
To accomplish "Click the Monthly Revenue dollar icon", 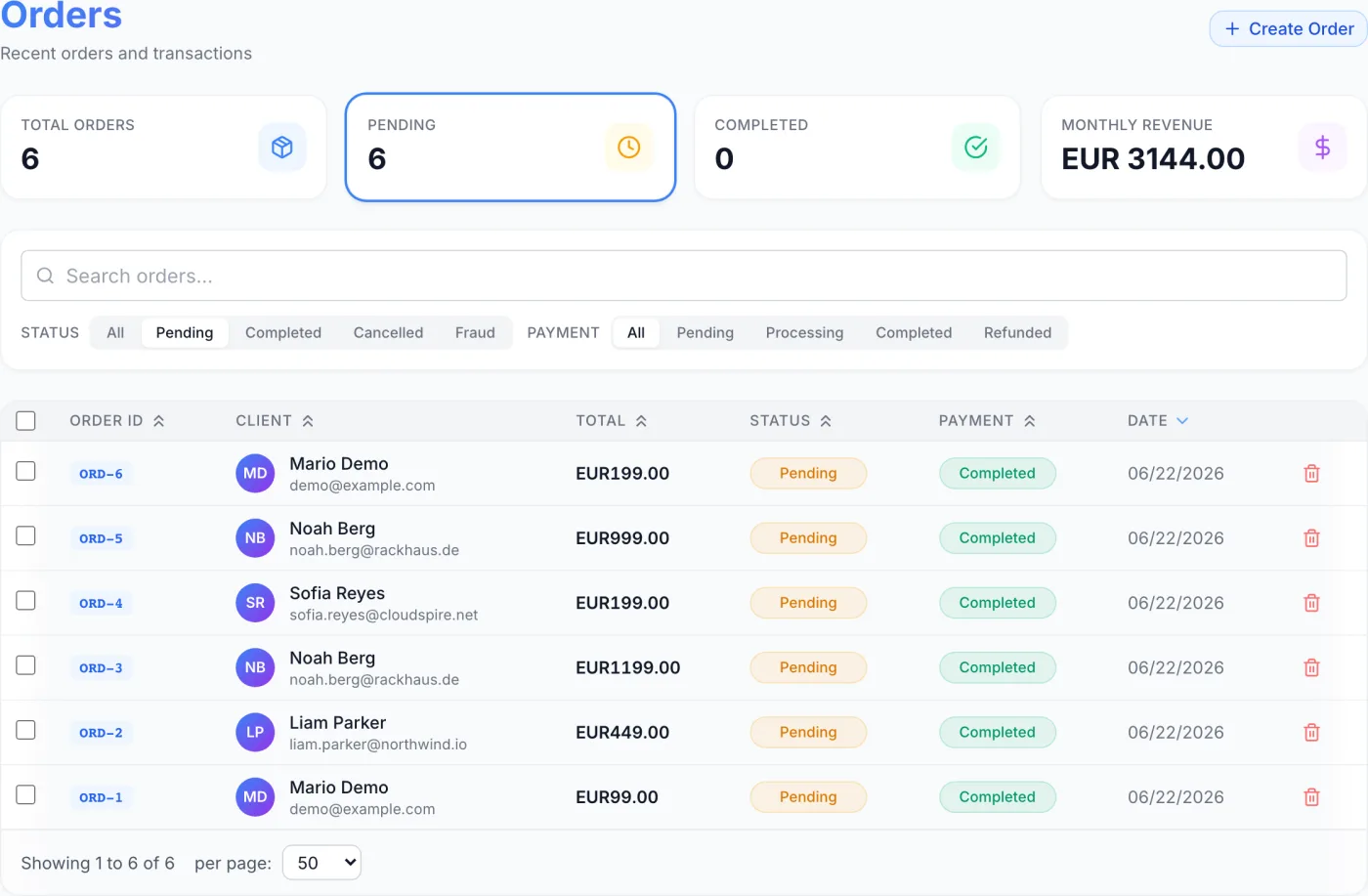I will 1323,148.
